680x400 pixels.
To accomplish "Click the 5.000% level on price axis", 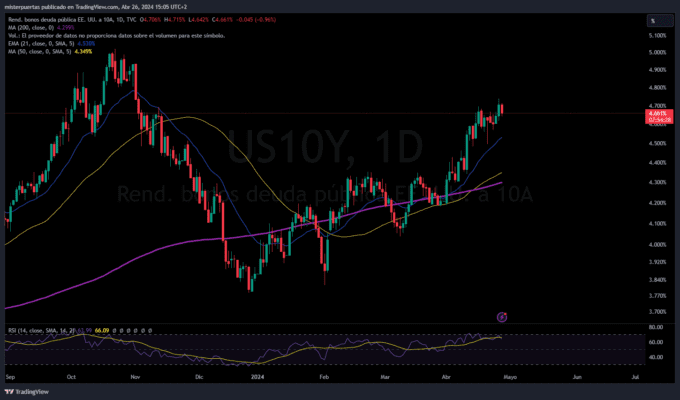I will click(657, 52).
